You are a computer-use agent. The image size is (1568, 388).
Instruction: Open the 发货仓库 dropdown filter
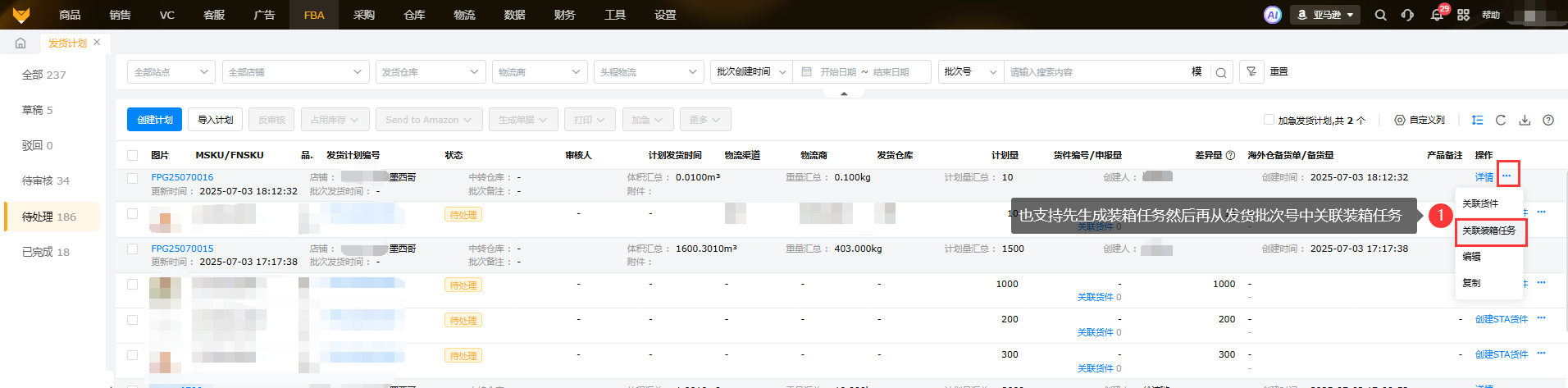point(429,72)
